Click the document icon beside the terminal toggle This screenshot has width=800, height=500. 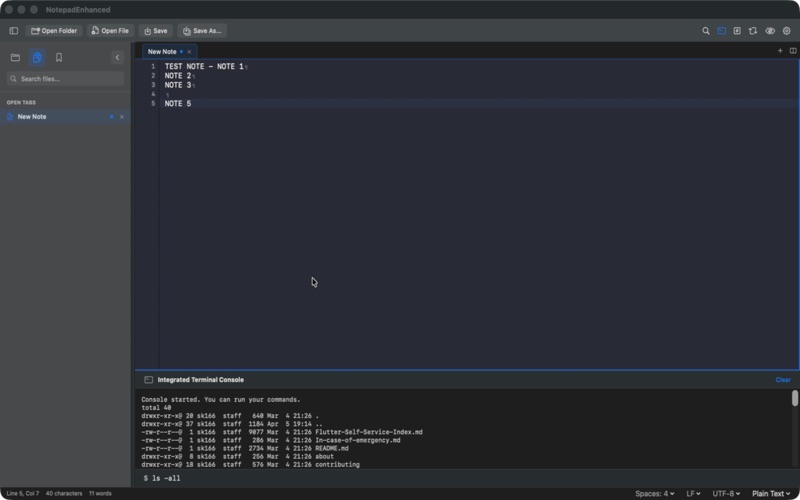point(737,31)
